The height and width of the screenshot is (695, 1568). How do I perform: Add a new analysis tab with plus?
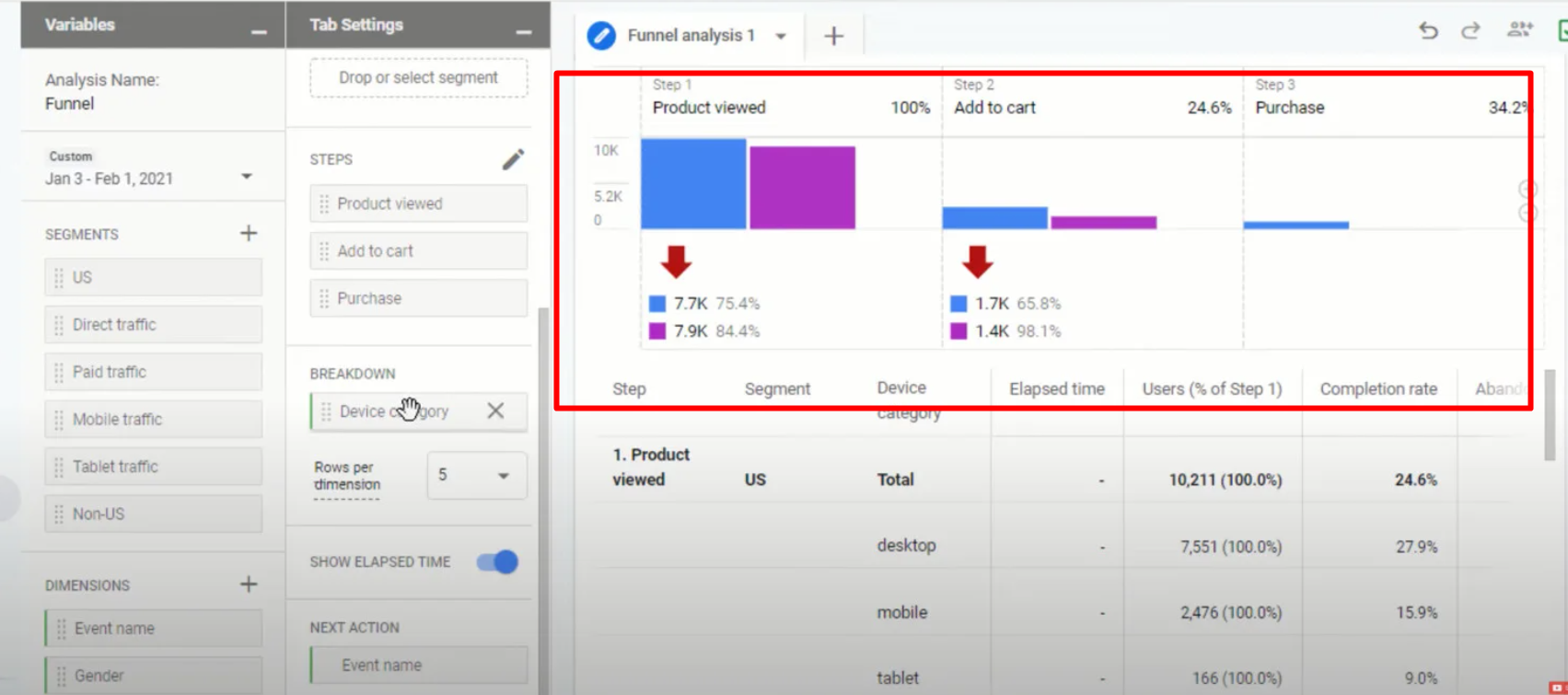[833, 36]
